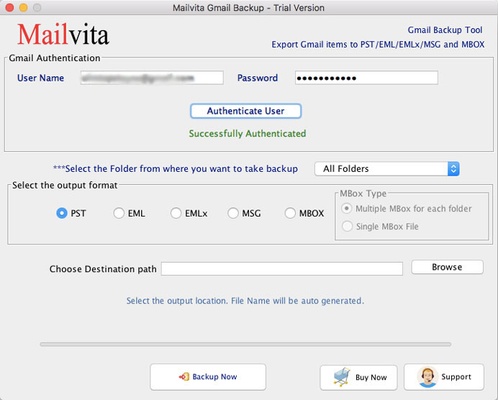Screen dimensions: 498x400
Task: Click the Backup Now button
Action: pos(208,377)
